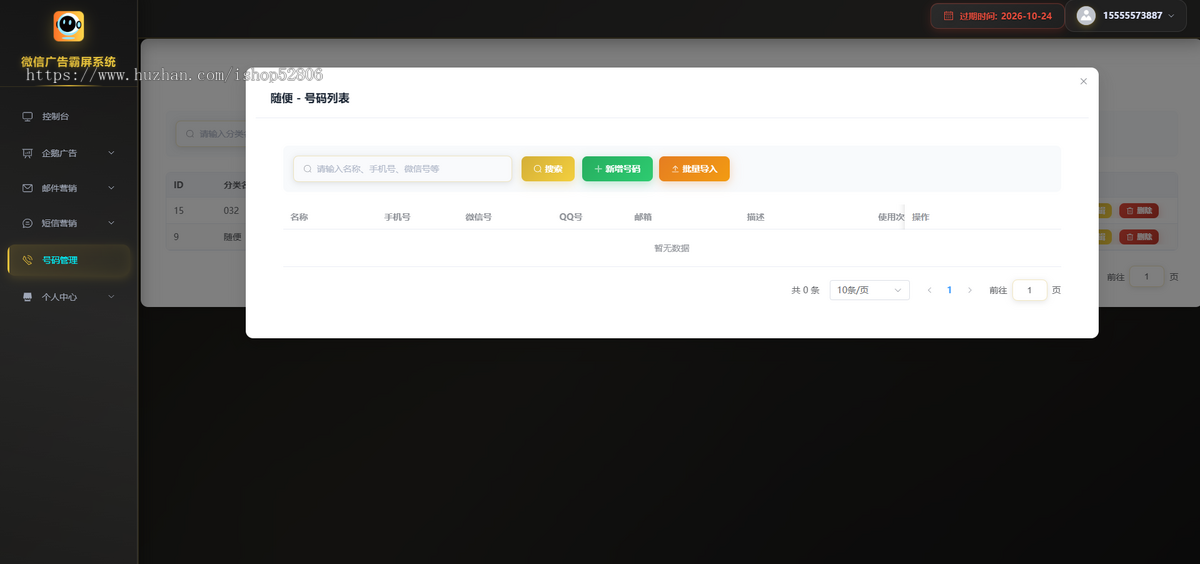1200x564 pixels.
Task: Select 号码管理 menu item
Action: coord(68,260)
